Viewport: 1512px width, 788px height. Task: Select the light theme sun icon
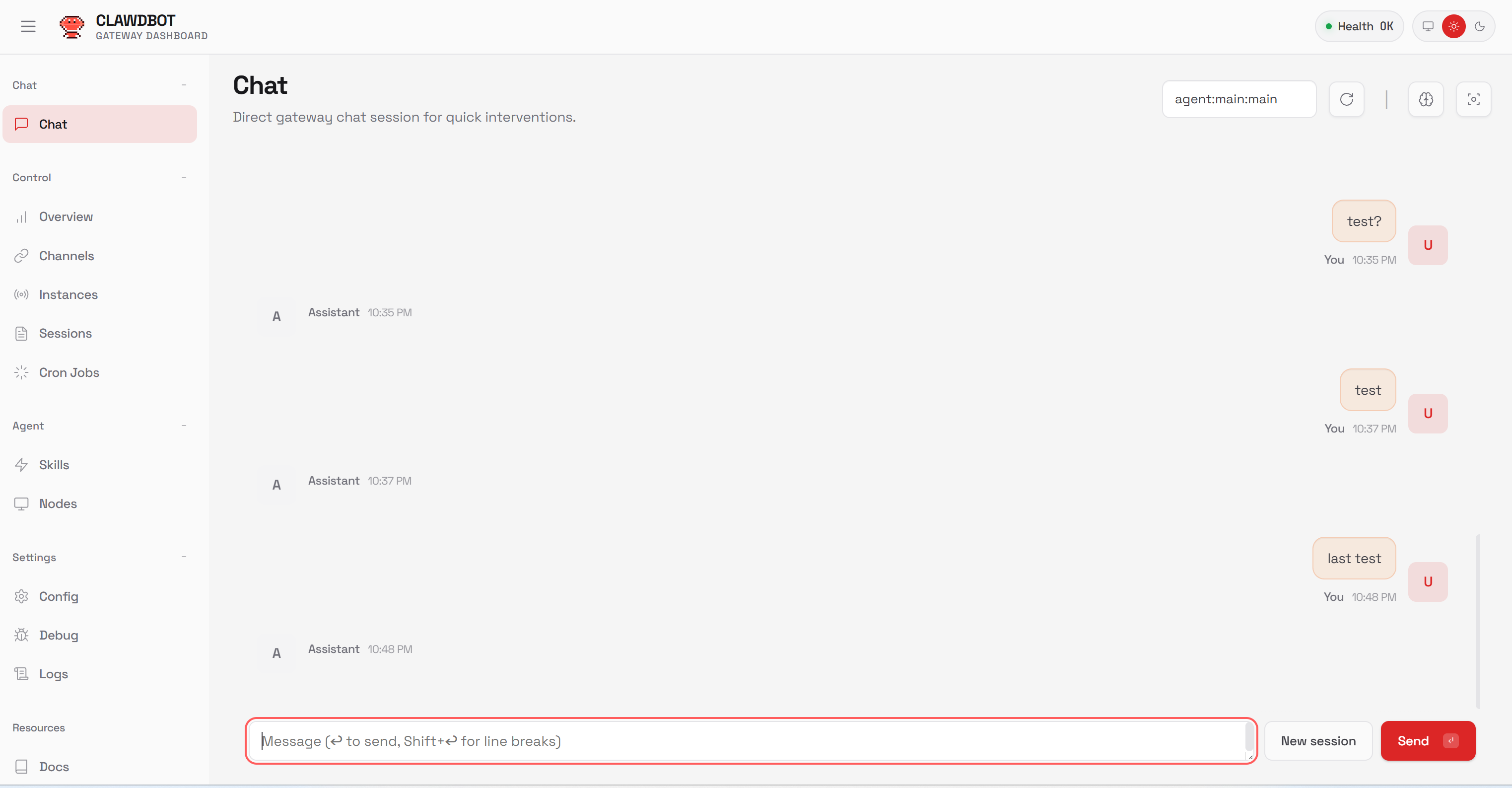point(1454,26)
